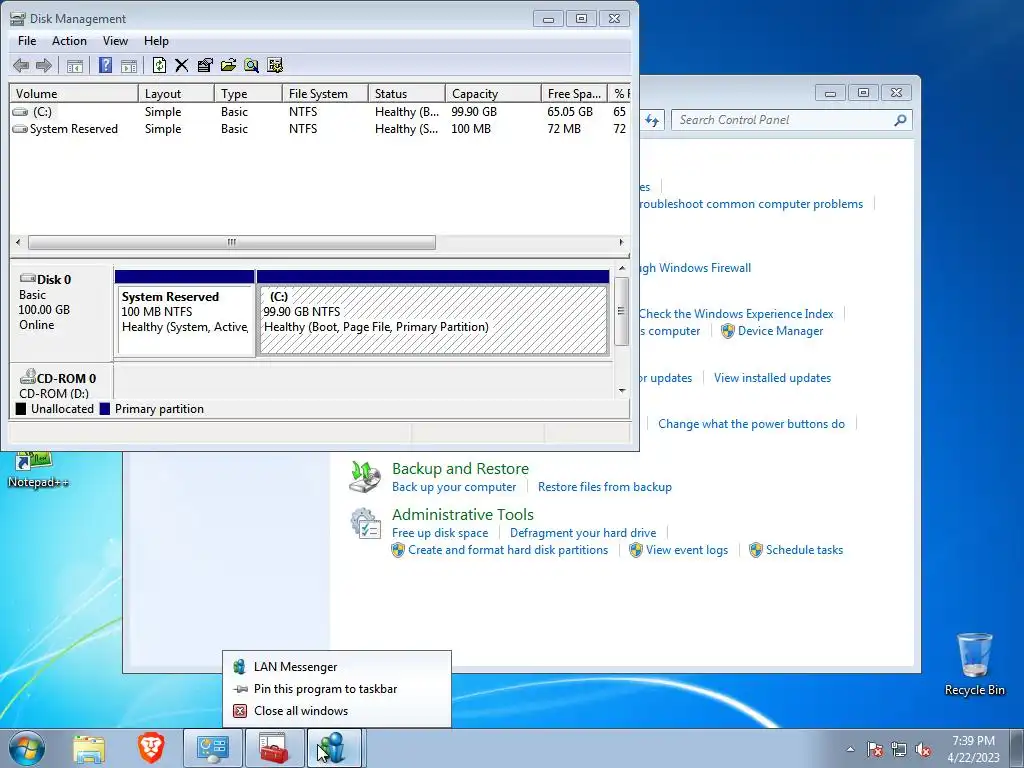Image resolution: width=1024 pixels, height=768 pixels.
Task: Click the Delete X toolbar icon
Action: click(182, 65)
